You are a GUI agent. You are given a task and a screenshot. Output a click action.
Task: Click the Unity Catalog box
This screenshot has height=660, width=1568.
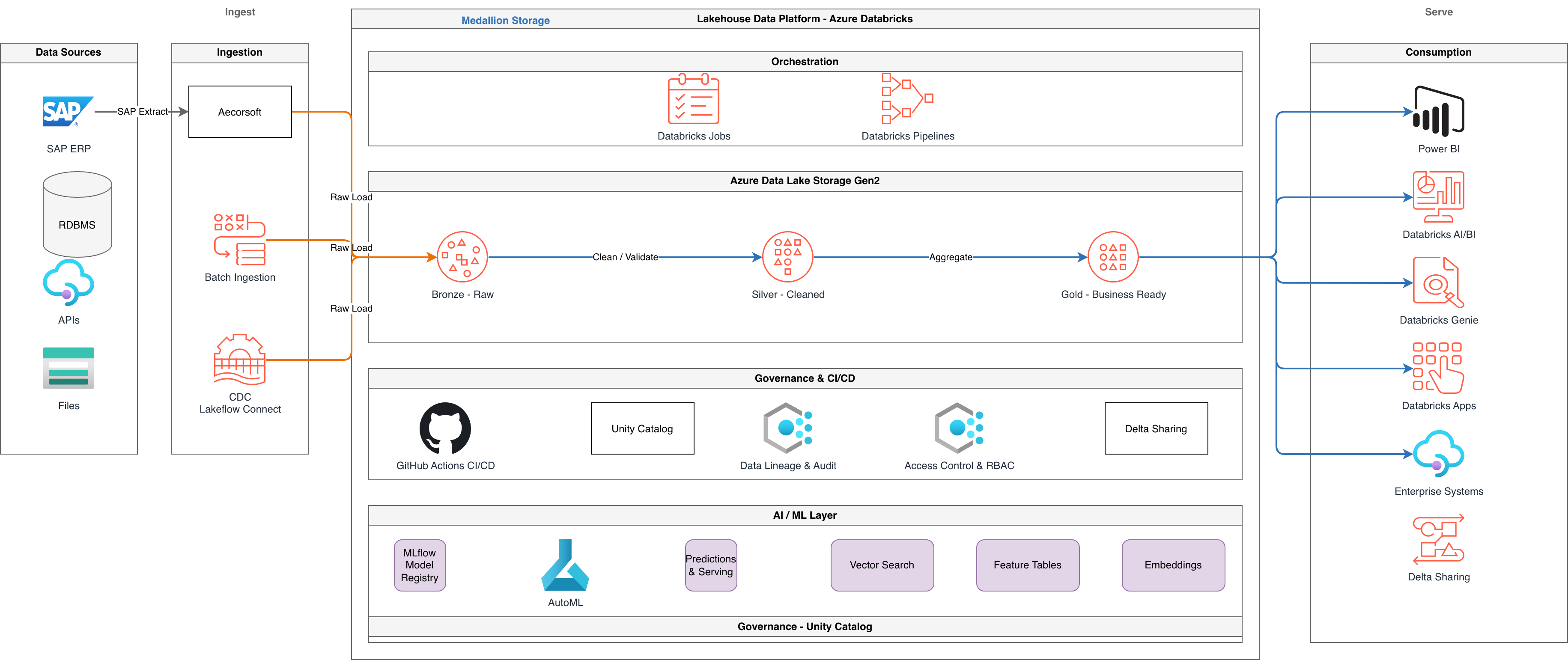pyautogui.click(x=642, y=428)
